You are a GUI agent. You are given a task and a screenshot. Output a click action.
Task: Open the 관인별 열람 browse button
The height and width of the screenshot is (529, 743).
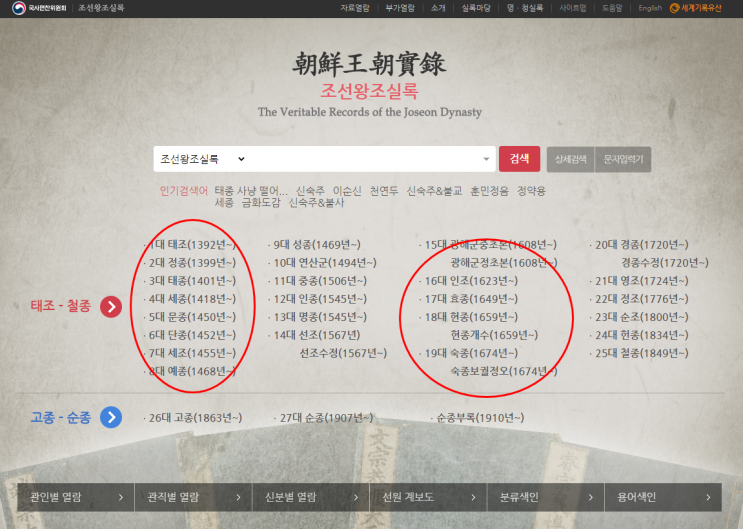pyautogui.click(x=76, y=497)
